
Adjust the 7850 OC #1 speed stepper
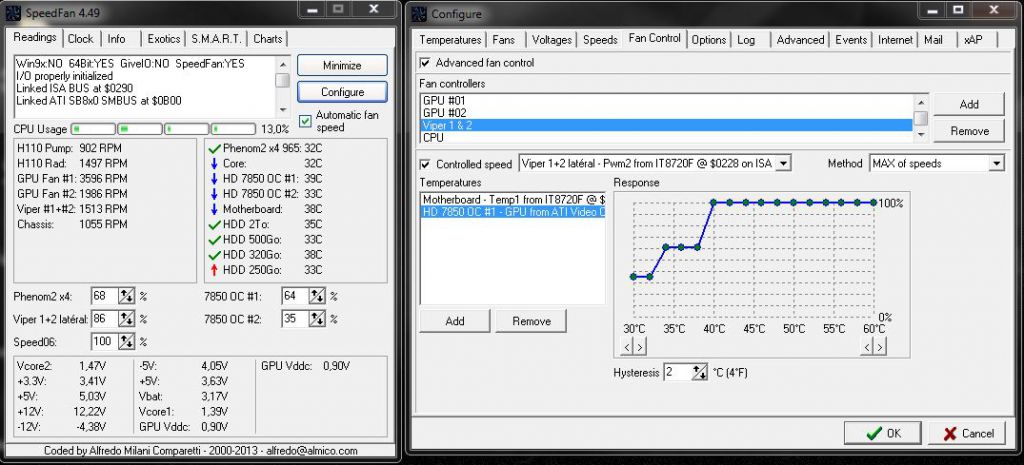tap(317, 297)
